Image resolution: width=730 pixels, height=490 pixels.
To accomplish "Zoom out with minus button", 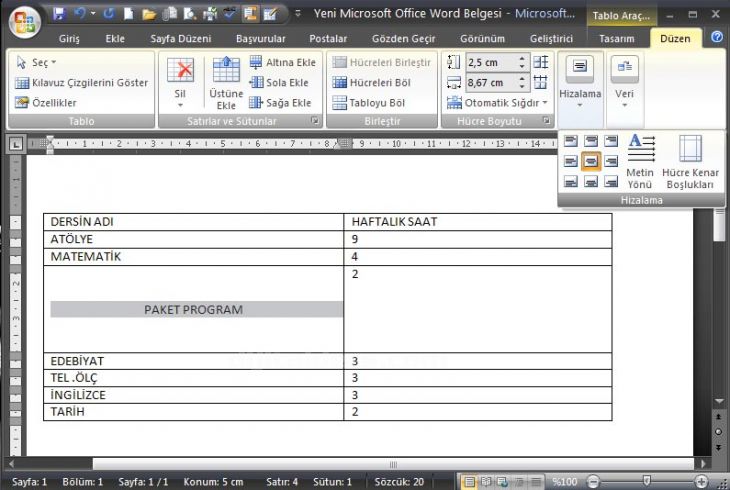I will point(594,482).
